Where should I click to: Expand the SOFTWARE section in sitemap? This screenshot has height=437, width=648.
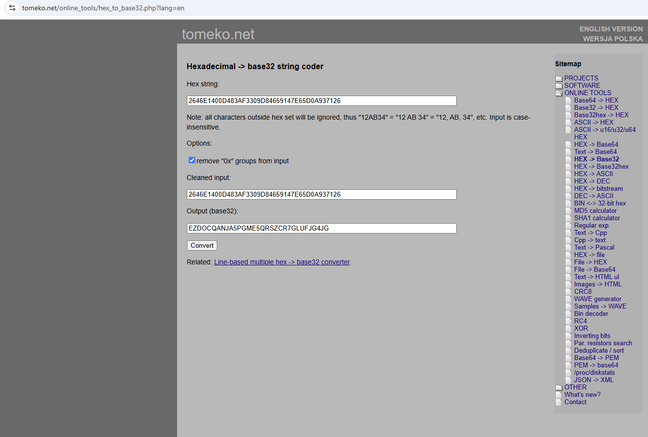point(583,86)
